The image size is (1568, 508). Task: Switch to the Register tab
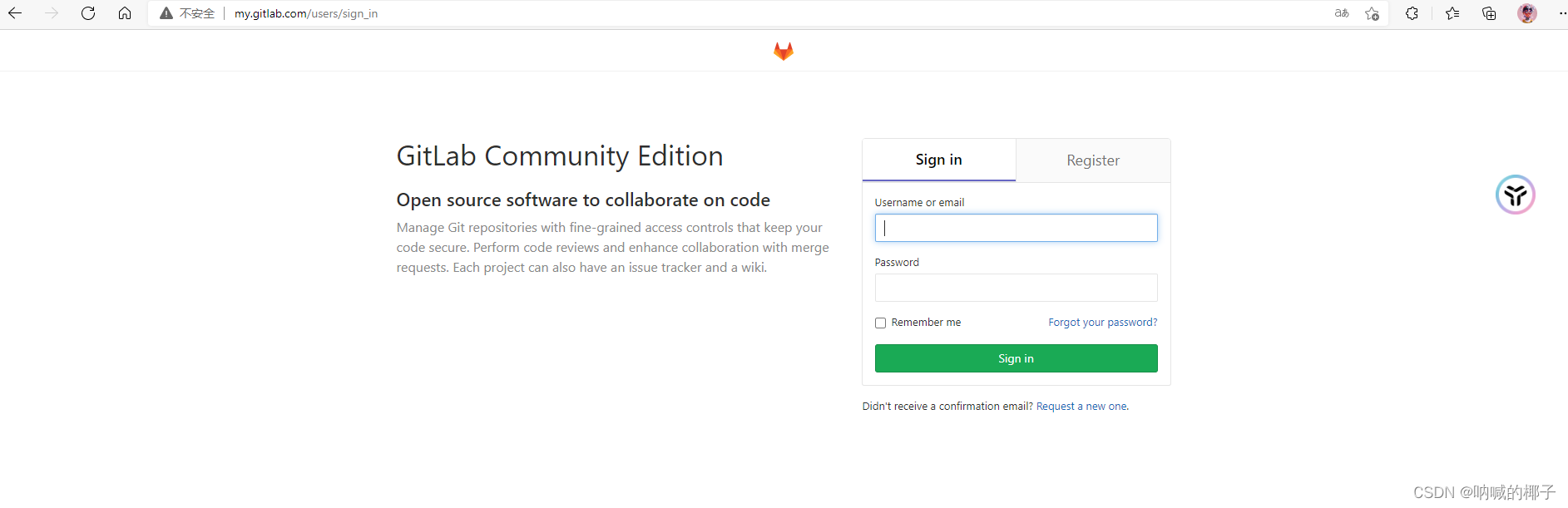(1093, 160)
